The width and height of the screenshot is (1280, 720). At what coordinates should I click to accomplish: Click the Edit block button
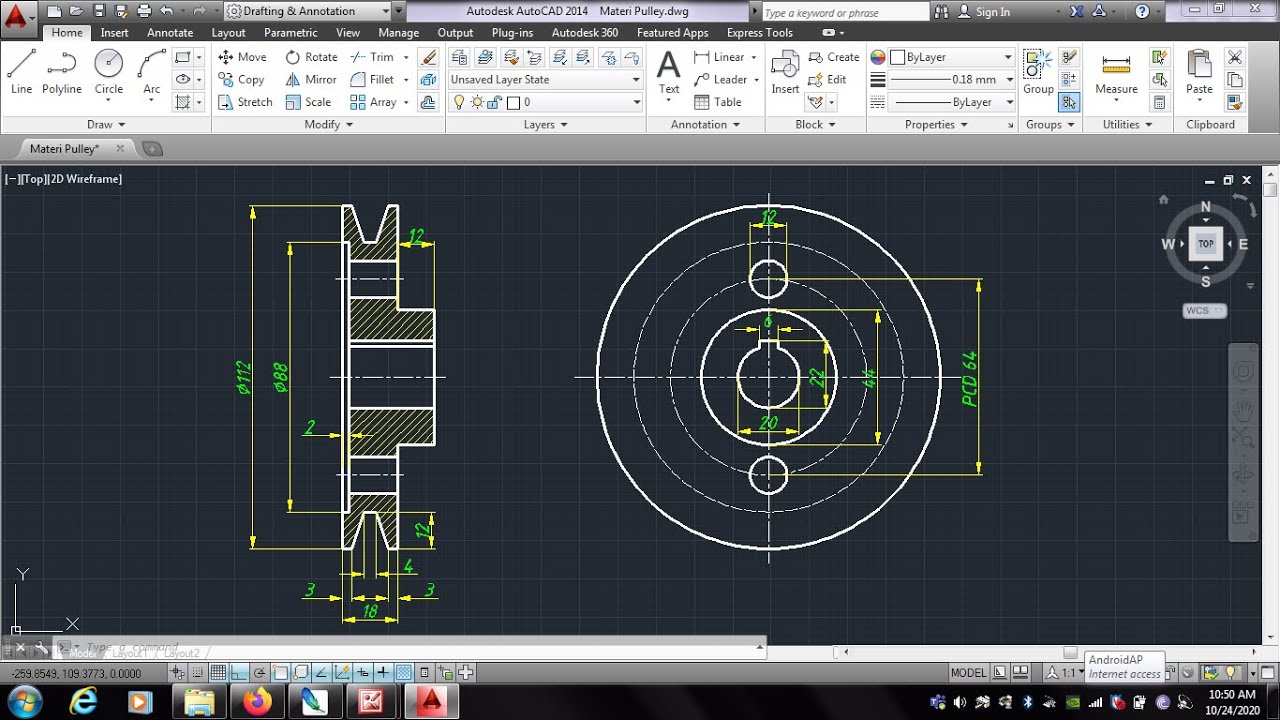tap(827, 80)
